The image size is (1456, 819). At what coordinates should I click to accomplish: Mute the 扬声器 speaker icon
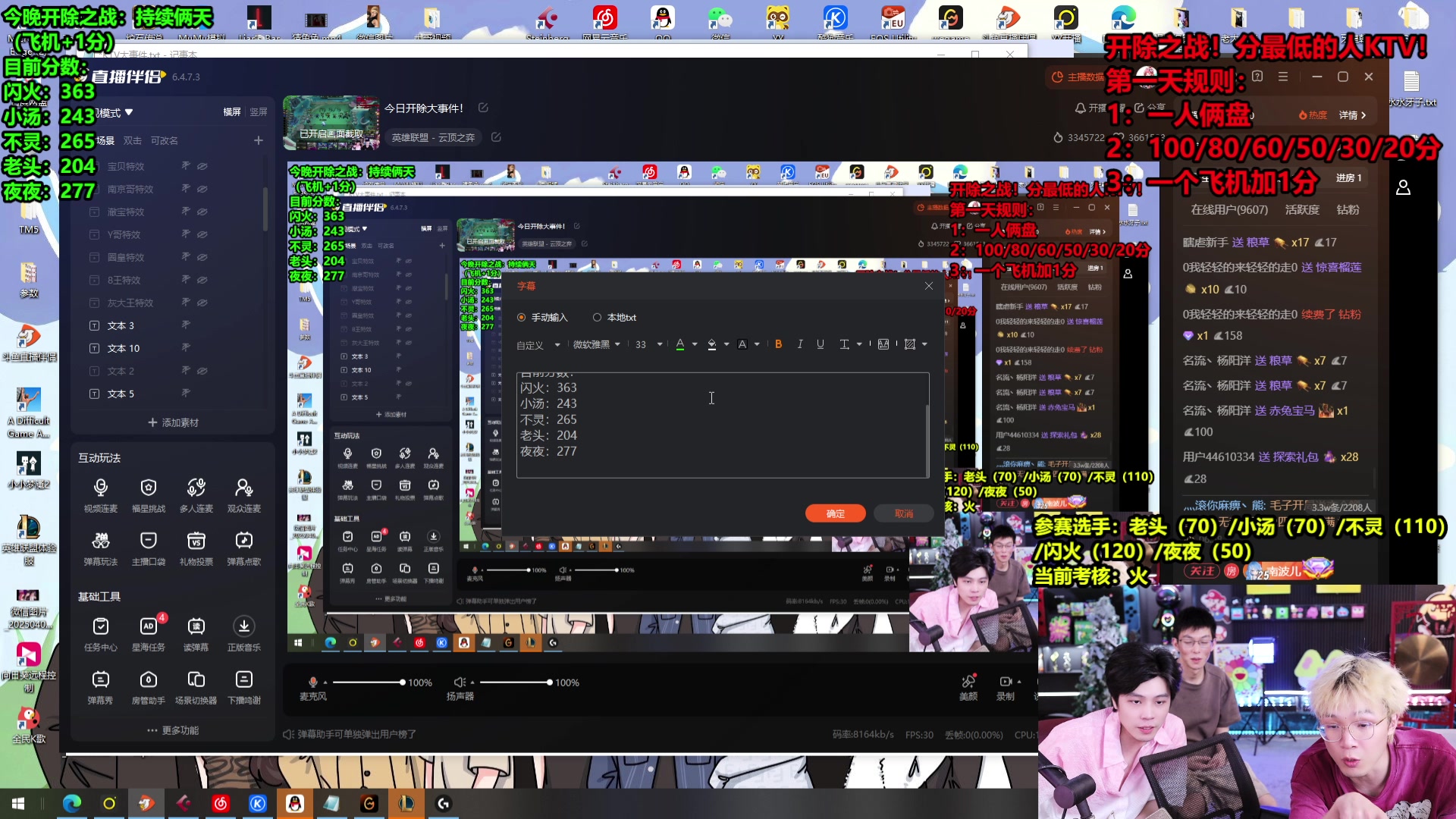(460, 682)
